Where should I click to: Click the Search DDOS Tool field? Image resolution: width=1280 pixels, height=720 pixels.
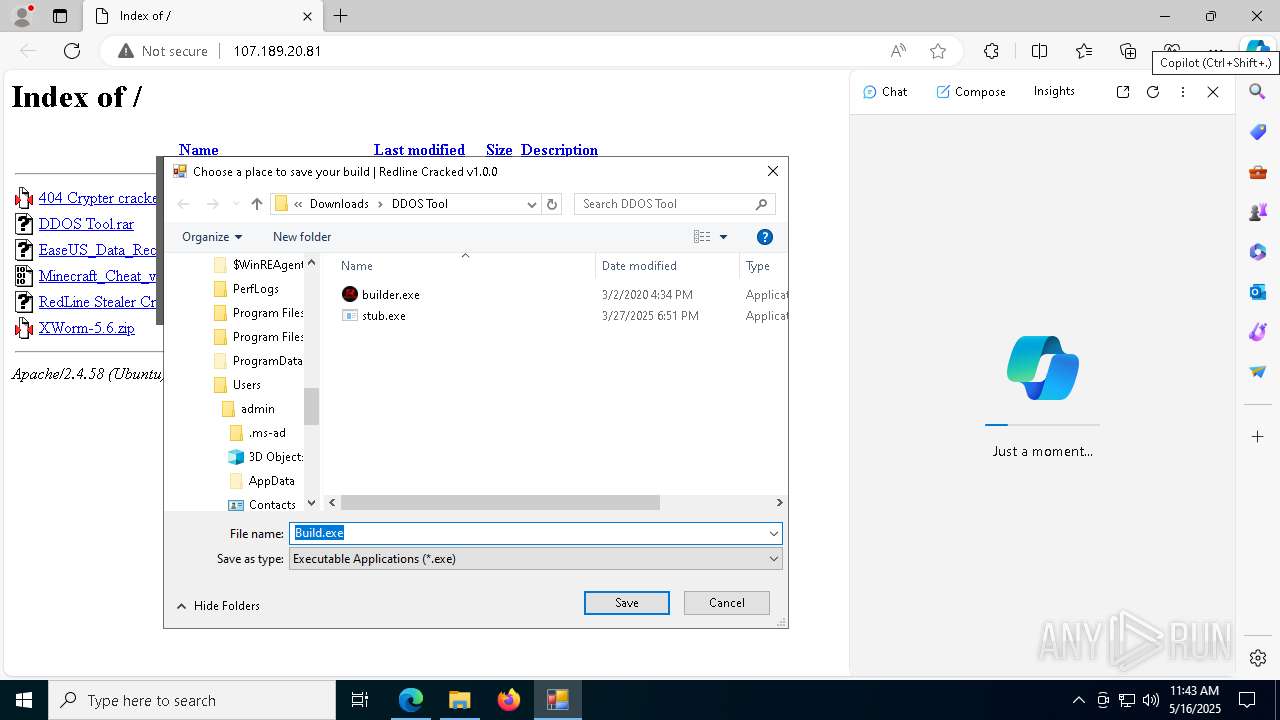674,204
